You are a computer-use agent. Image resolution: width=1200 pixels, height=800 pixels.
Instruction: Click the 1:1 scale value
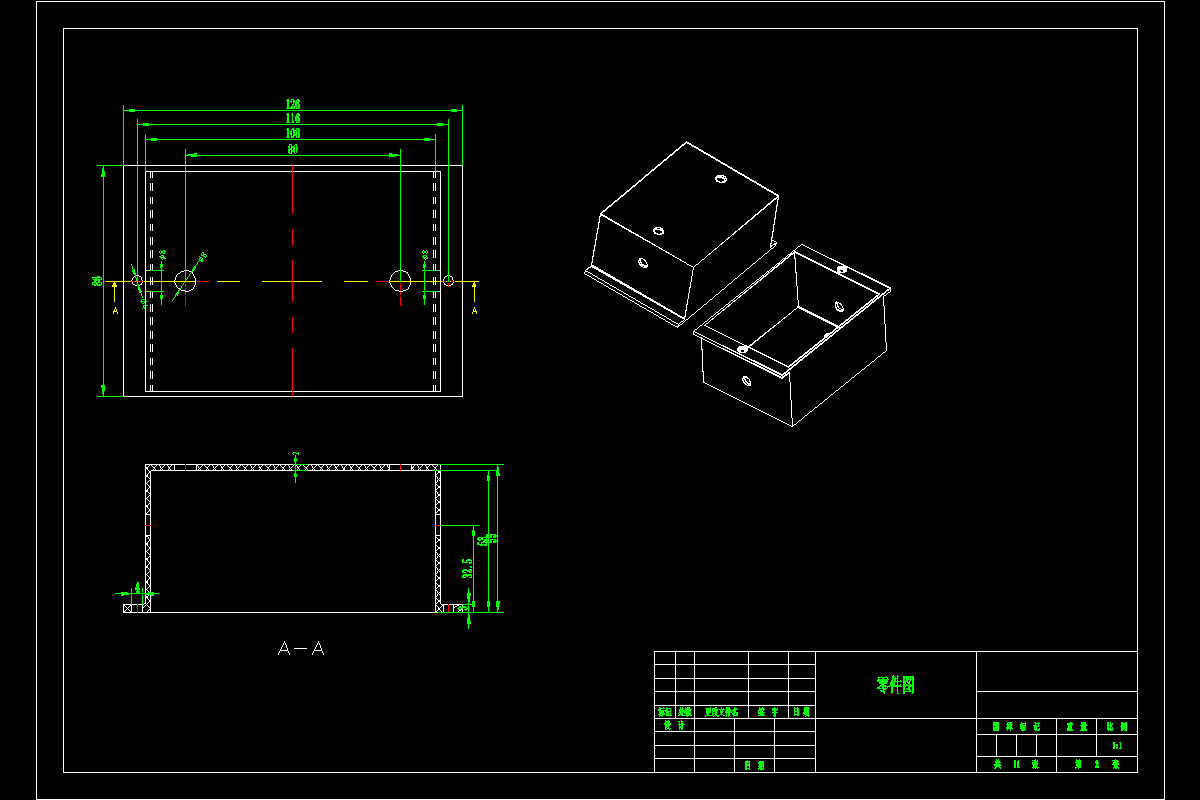pos(1117,746)
